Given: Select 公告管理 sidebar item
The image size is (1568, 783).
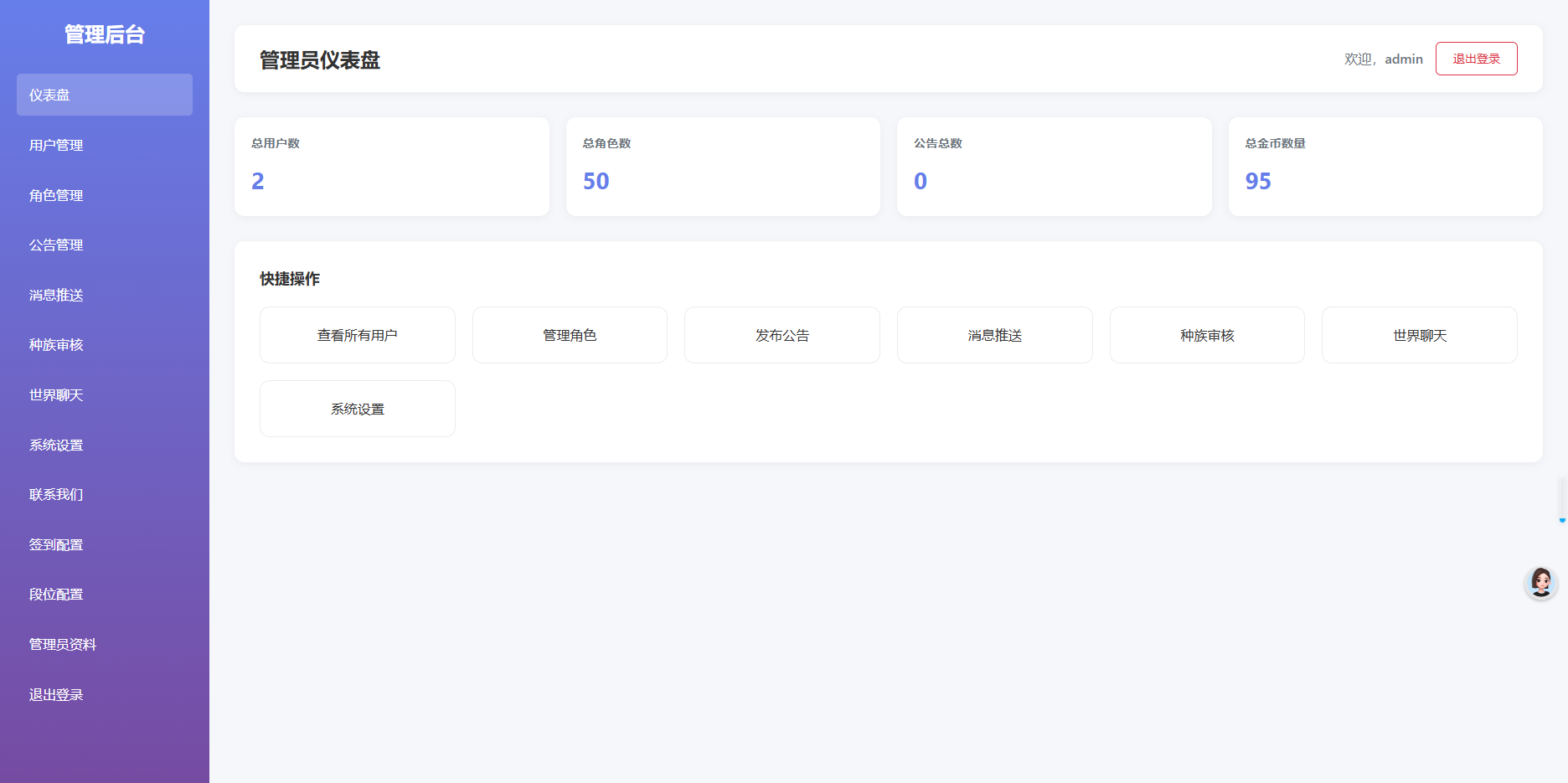Looking at the screenshot, I should pyautogui.click(x=105, y=245).
